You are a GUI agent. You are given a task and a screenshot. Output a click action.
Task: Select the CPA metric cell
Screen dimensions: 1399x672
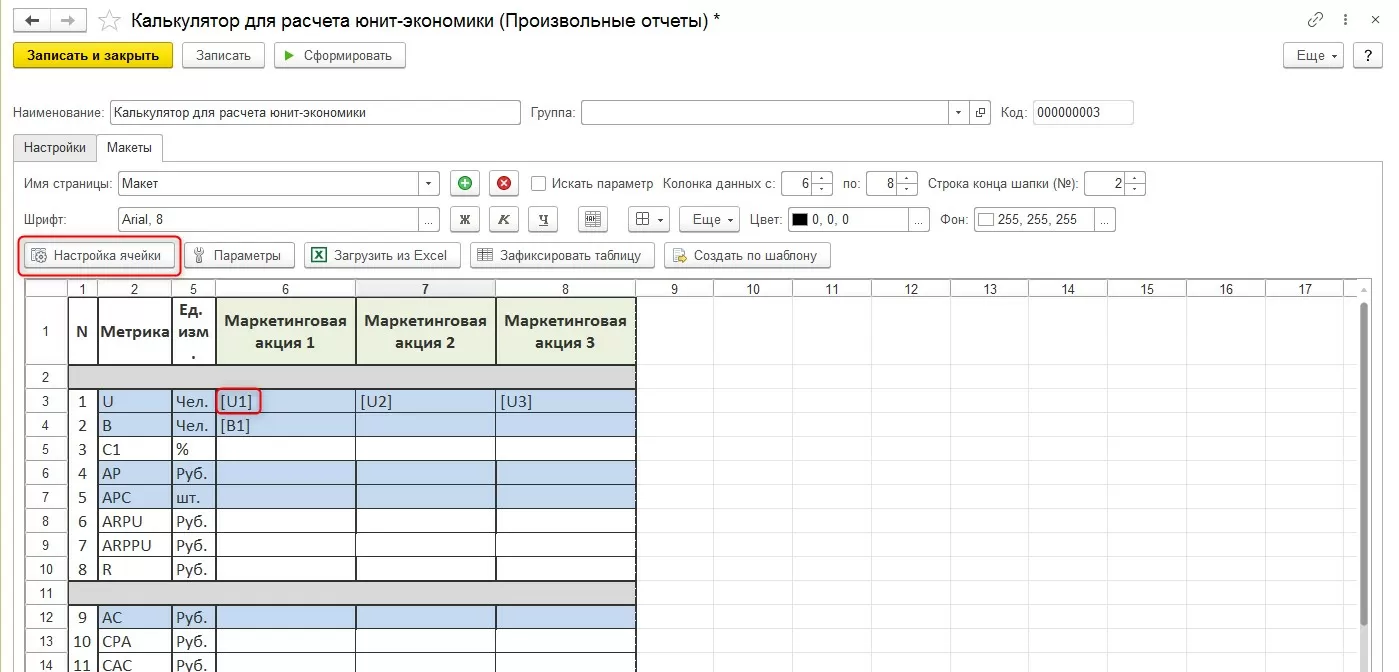134,641
